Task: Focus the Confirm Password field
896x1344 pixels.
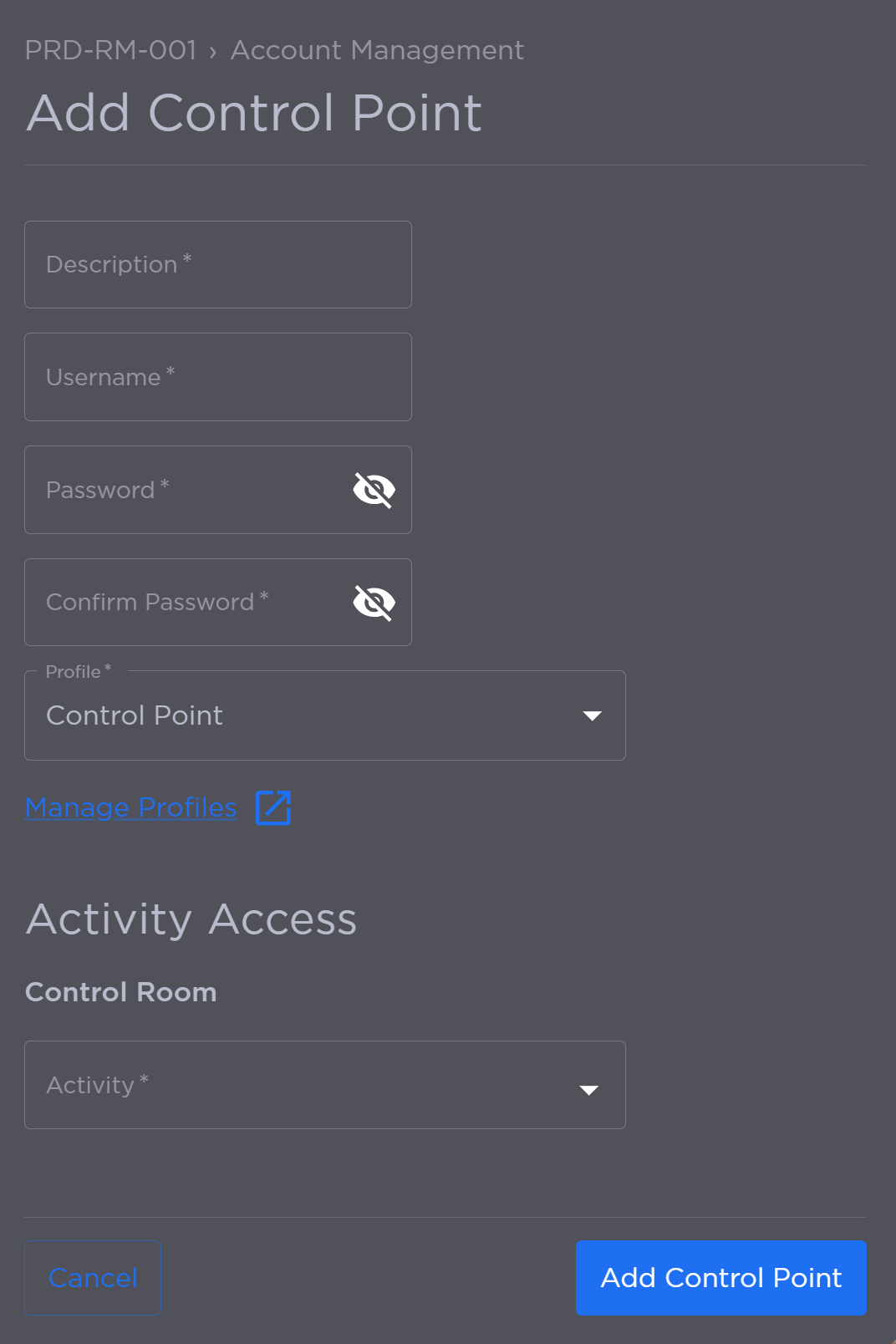Action: click(x=184, y=603)
